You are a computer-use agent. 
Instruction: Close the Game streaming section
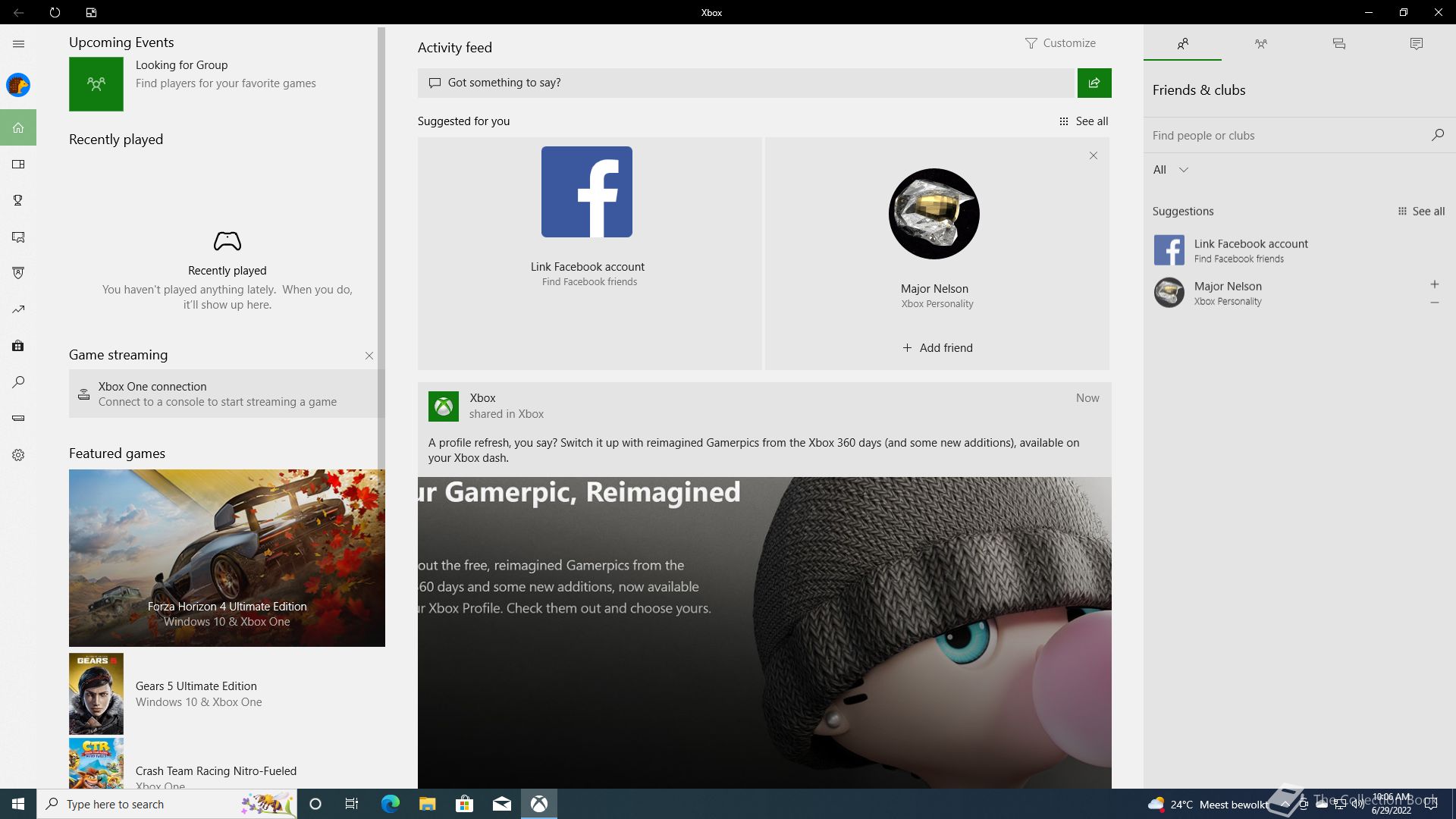pyautogui.click(x=369, y=356)
